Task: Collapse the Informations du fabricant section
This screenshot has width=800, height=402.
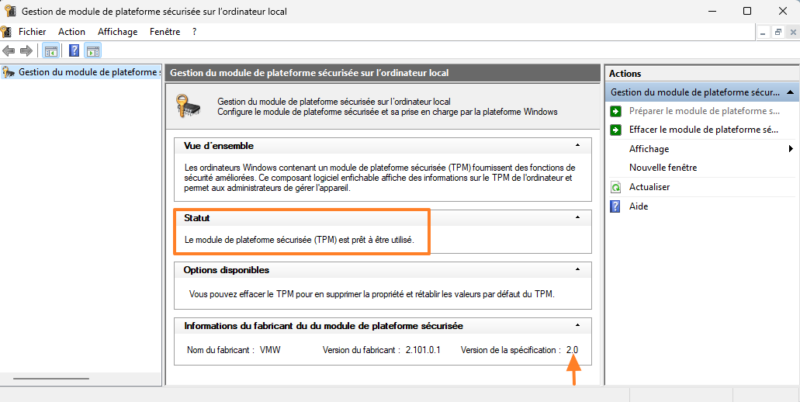Action: pyautogui.click(x=578, y=325)
